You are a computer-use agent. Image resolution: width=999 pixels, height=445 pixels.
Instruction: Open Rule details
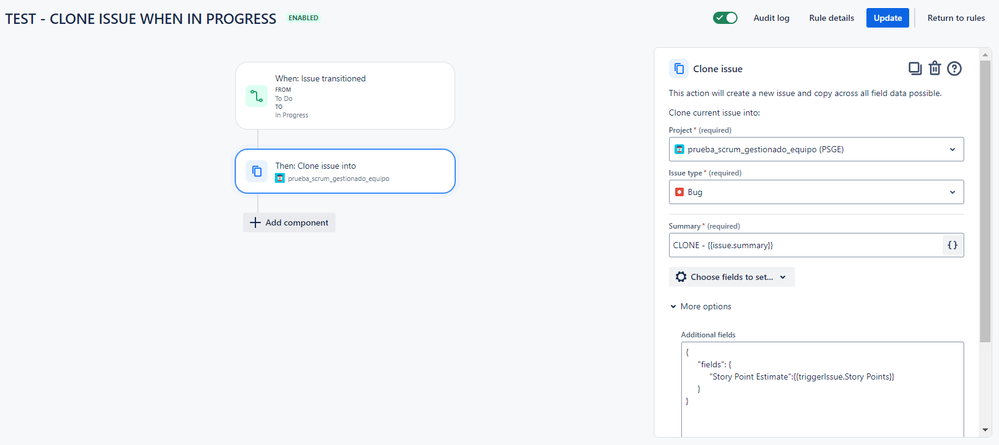831,18
